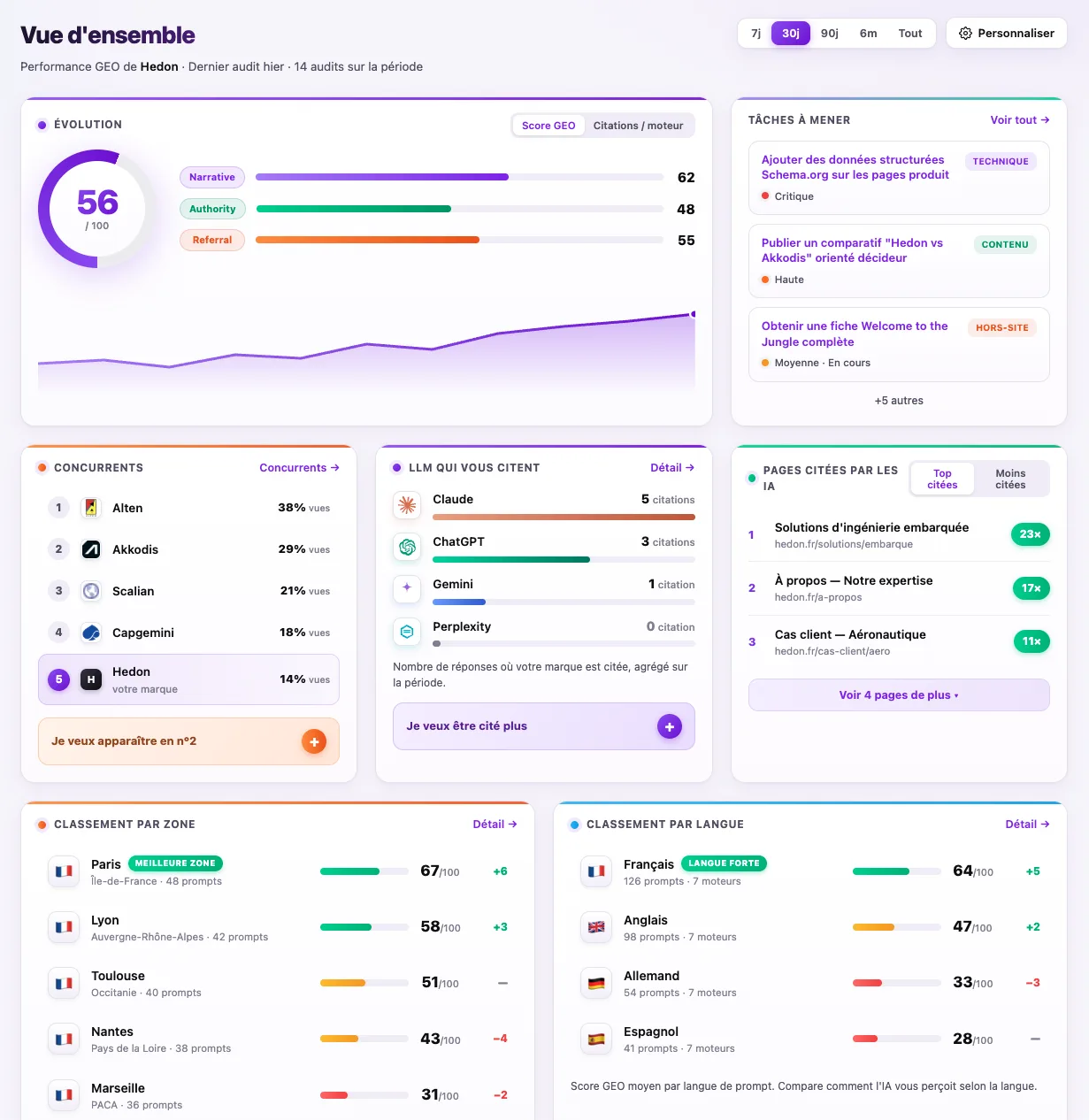Click the Referral score pill
Viewport: 1089px width, 1120px height.
[x=212, y=240]
